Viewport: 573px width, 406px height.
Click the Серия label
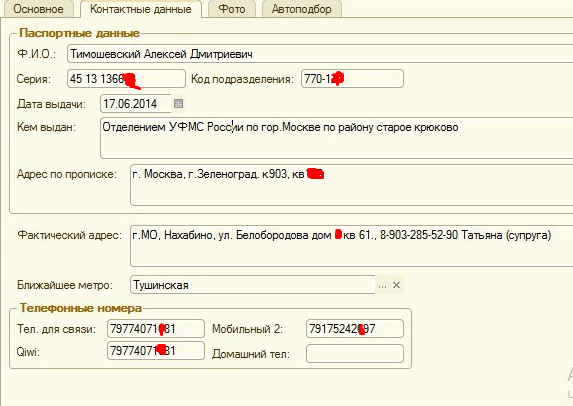(34, 79)
